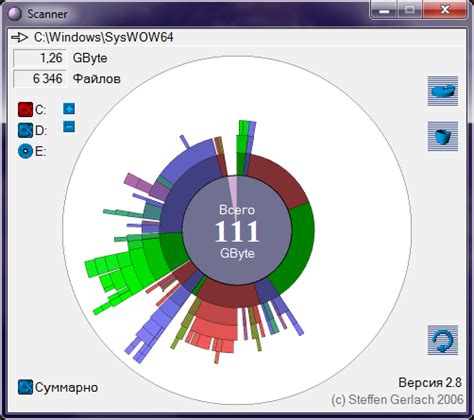Click the 6 346 files count field
Viewport: 474px width, 420px height.
click(40, 79)
